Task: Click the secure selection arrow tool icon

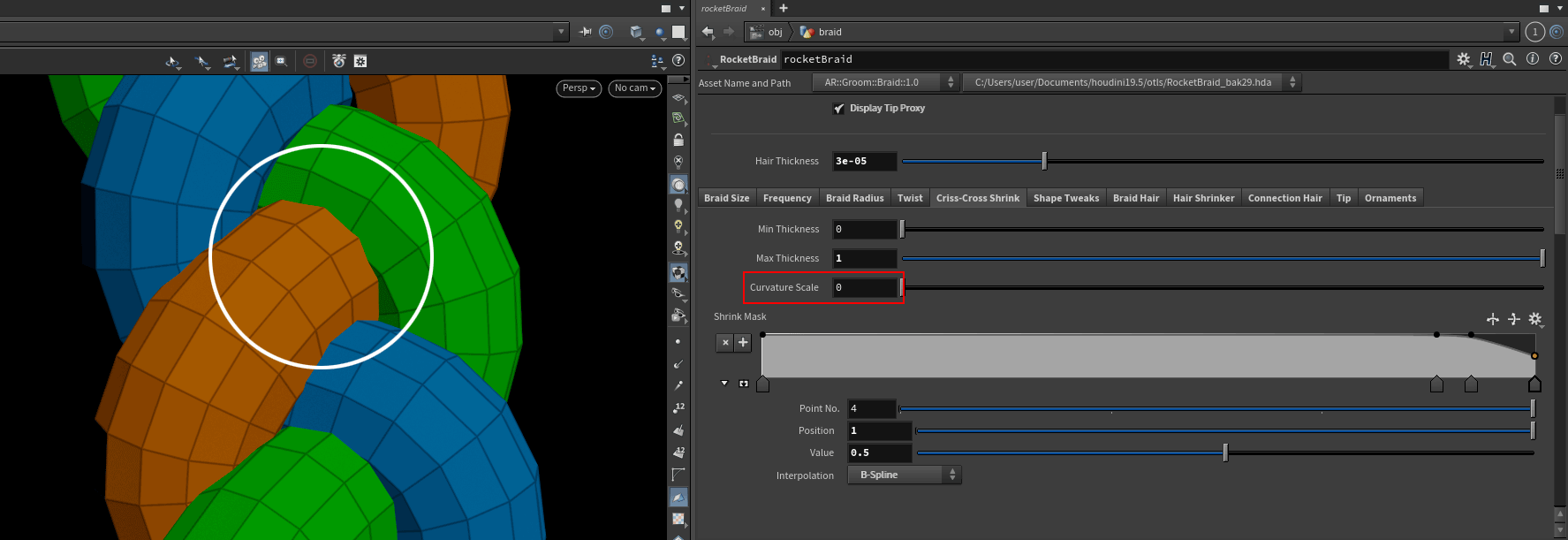Action: tap(202, 61)
